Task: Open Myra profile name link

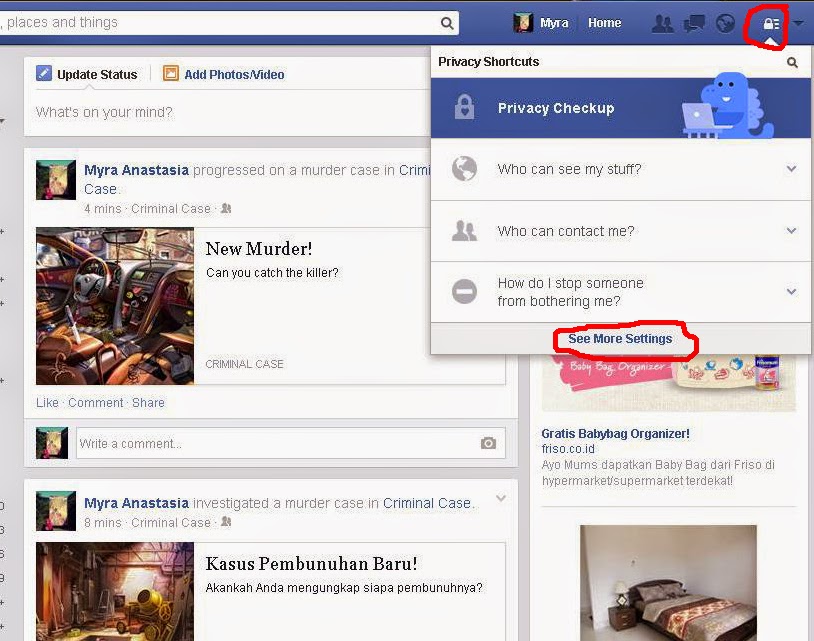Action: (x=554, y=23)
